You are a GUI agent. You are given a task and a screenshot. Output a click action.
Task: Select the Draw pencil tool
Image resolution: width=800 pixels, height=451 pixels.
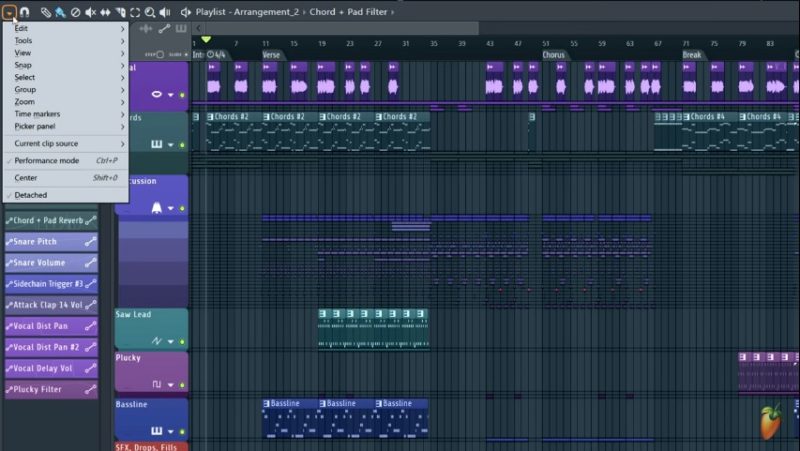pyautogui.click(x=45, y=12)
